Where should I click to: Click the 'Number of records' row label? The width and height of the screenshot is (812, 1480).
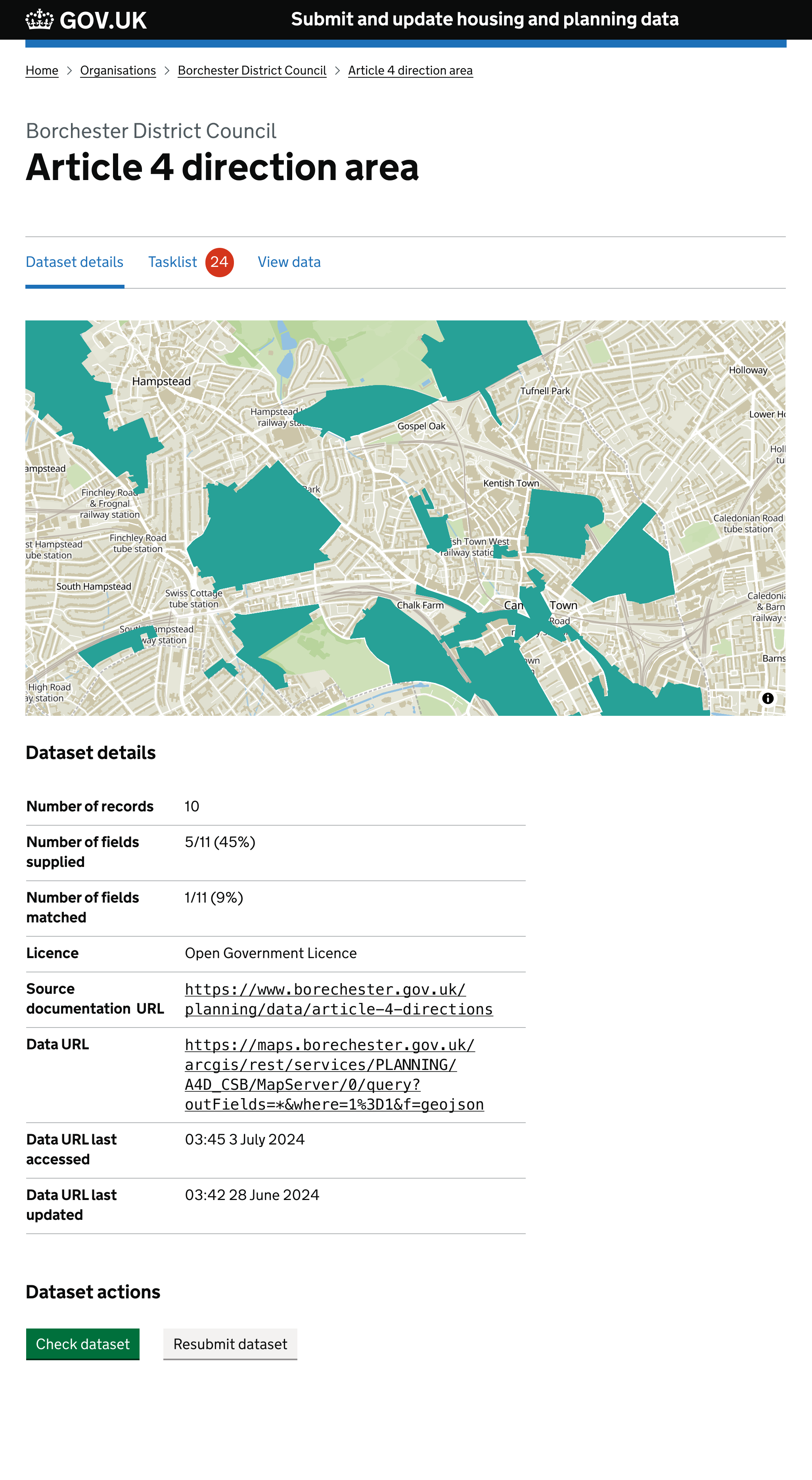90,806
